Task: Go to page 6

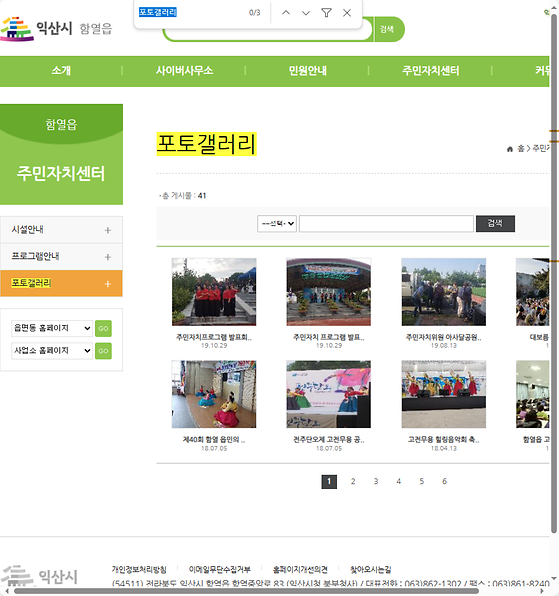Action: coord(444,482)
